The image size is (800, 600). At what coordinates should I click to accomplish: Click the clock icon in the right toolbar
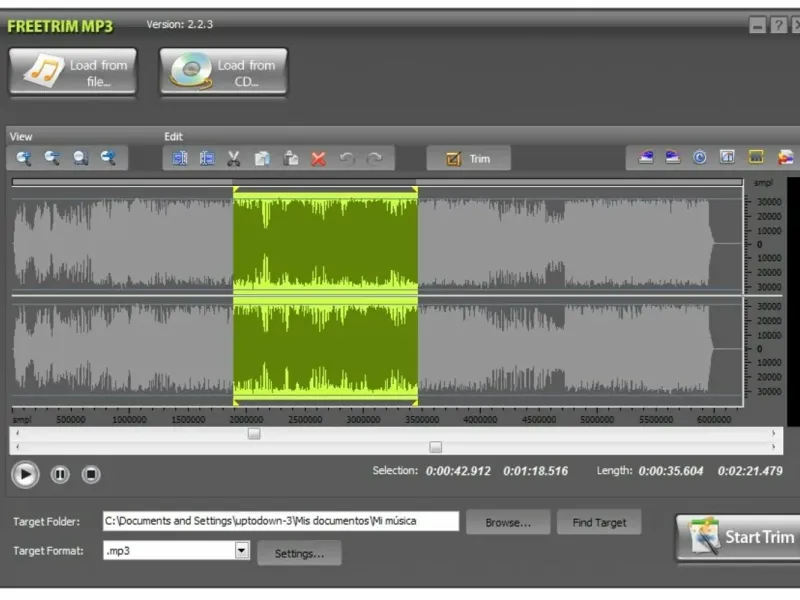pyautogui.click(x=700, y=157)
